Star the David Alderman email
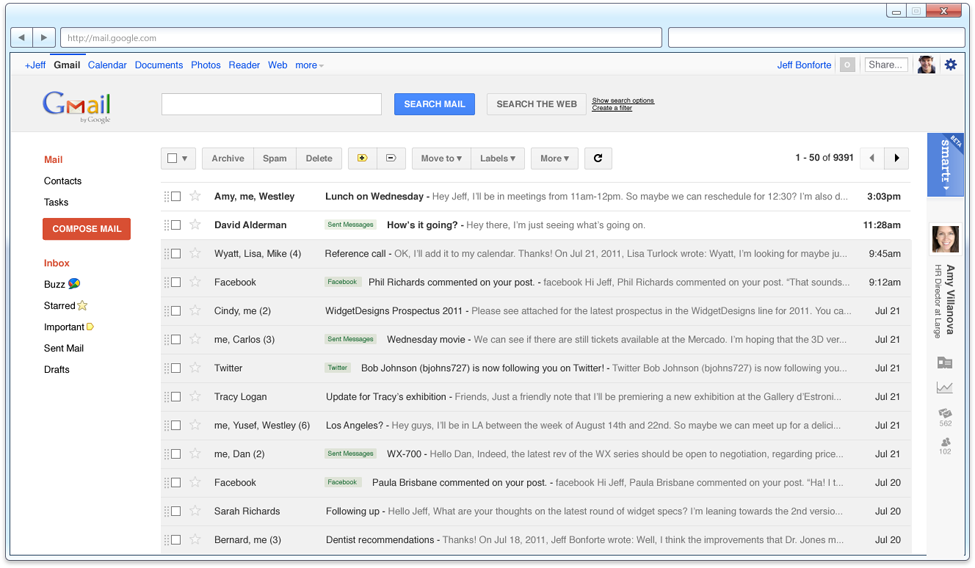 pyautogui.click(x=195, y=225)
